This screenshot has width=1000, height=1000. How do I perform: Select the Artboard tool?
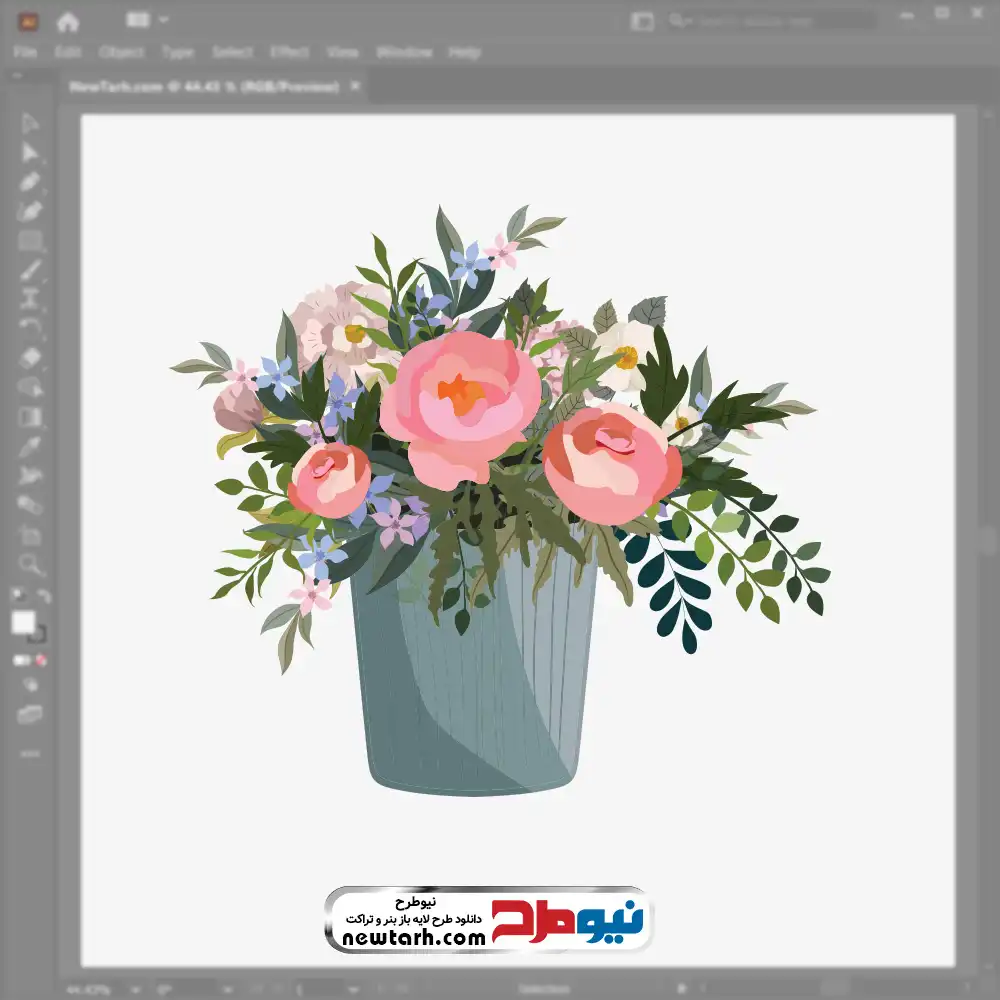[30, 534]
